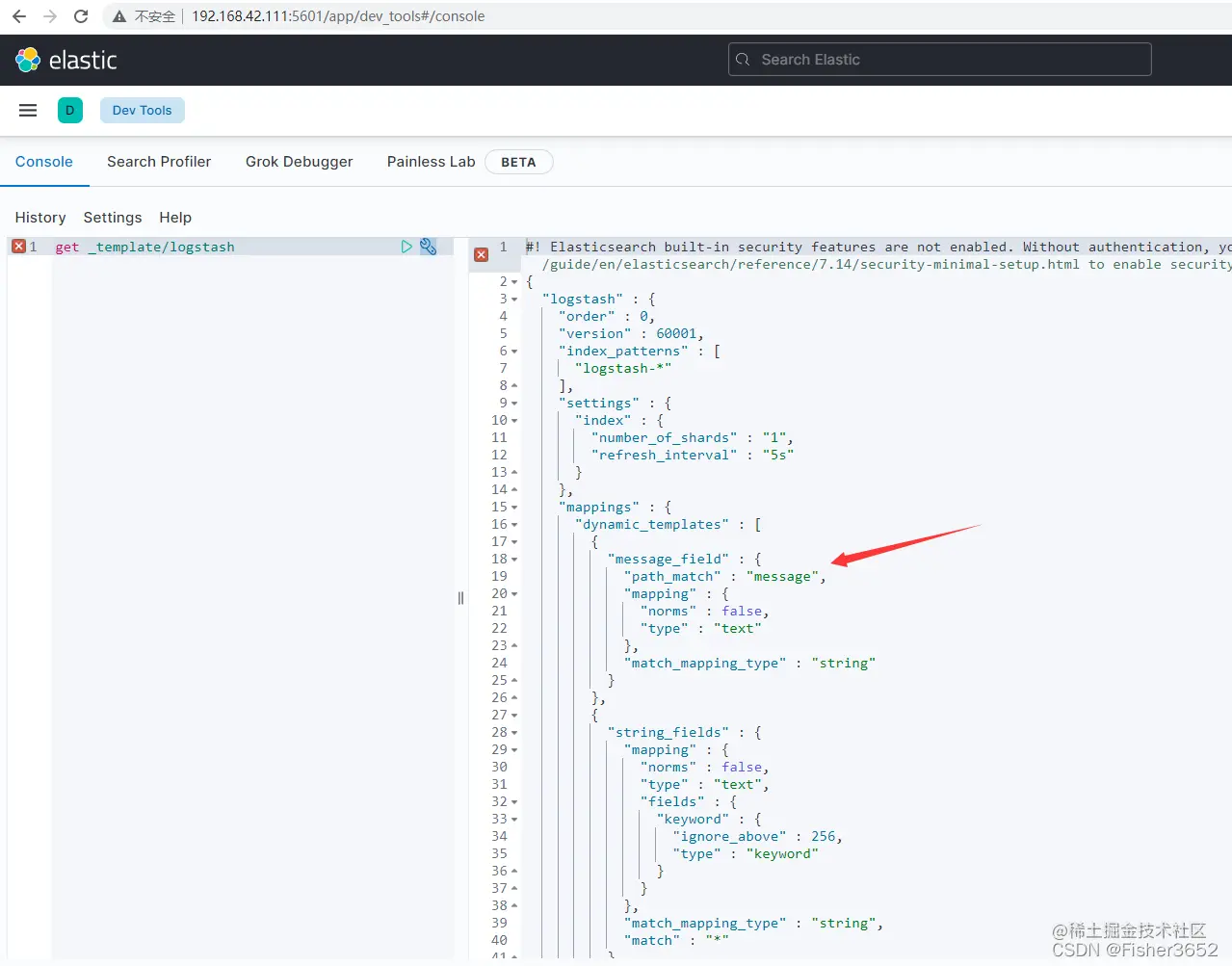The width and height of the screenshot is (1232, 966).
Task: Reload the page with refresh icon
Action: tap(81, 16)
